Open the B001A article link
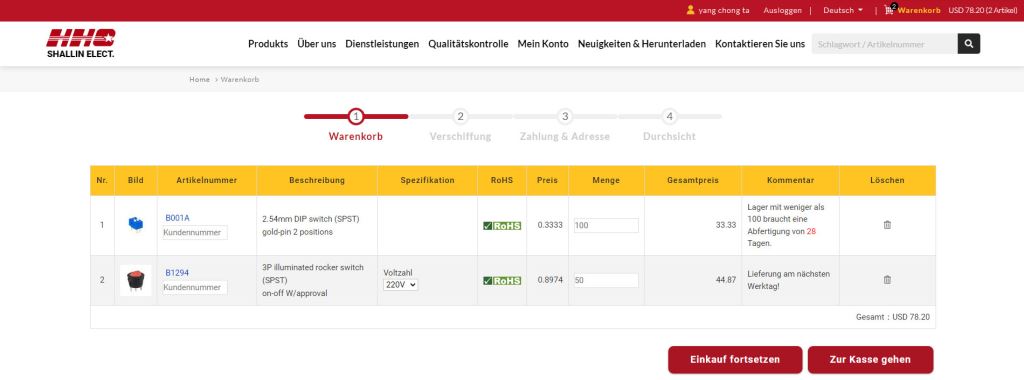 pyautogui.click(x=177, y=217)
